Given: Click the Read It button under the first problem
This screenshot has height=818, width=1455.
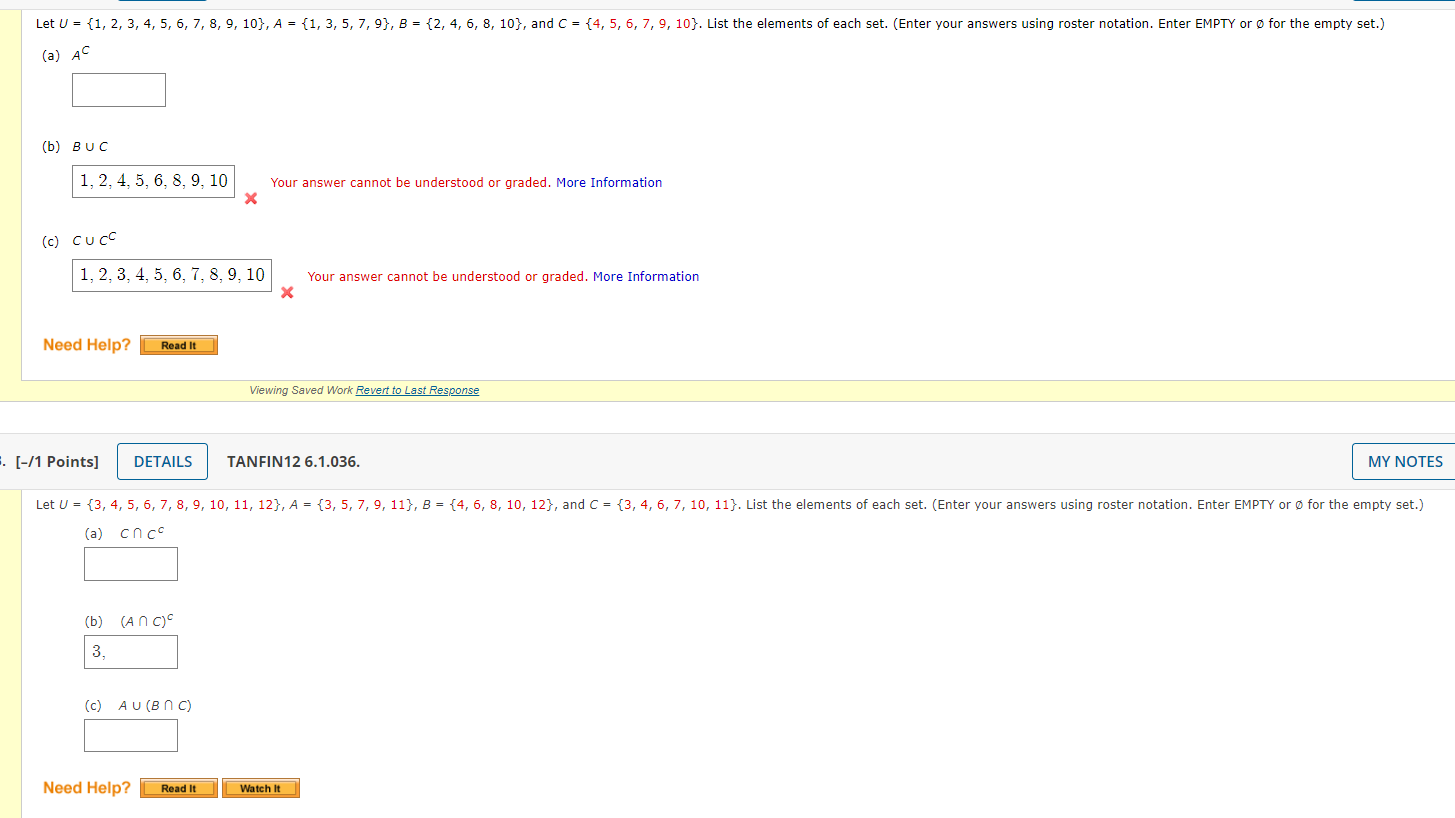Looking at the screenshot, I should (x=178, y=344).
